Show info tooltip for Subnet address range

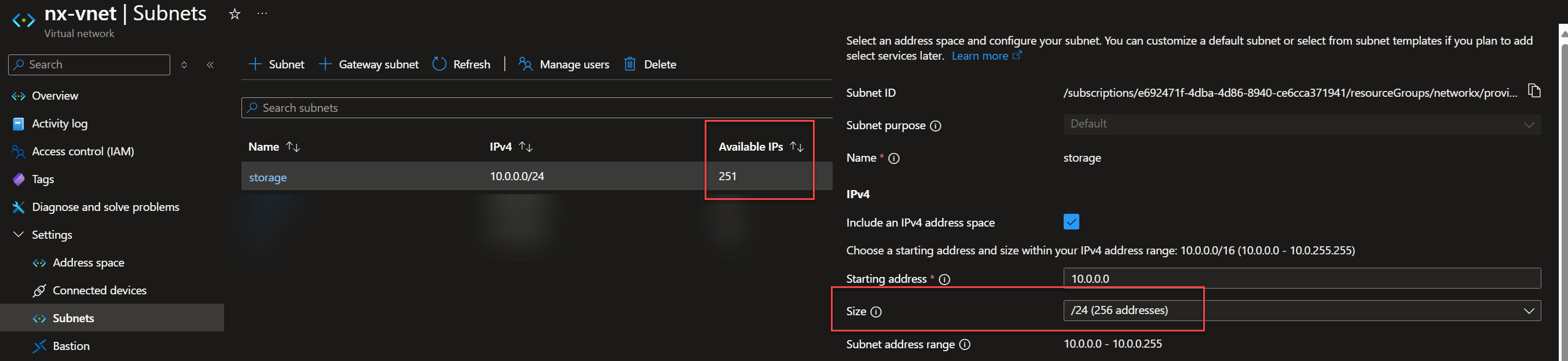(964, 345)
